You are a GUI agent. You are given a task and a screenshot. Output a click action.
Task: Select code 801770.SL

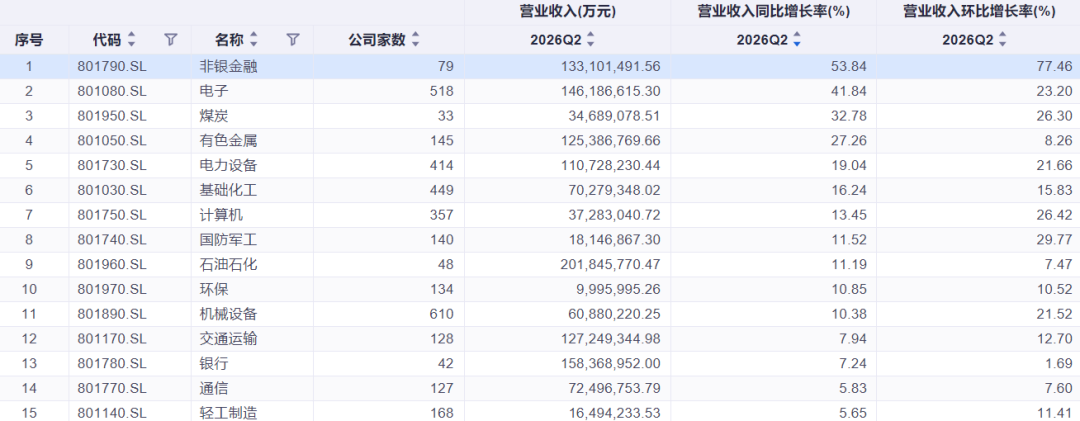[x=112, y=389]
